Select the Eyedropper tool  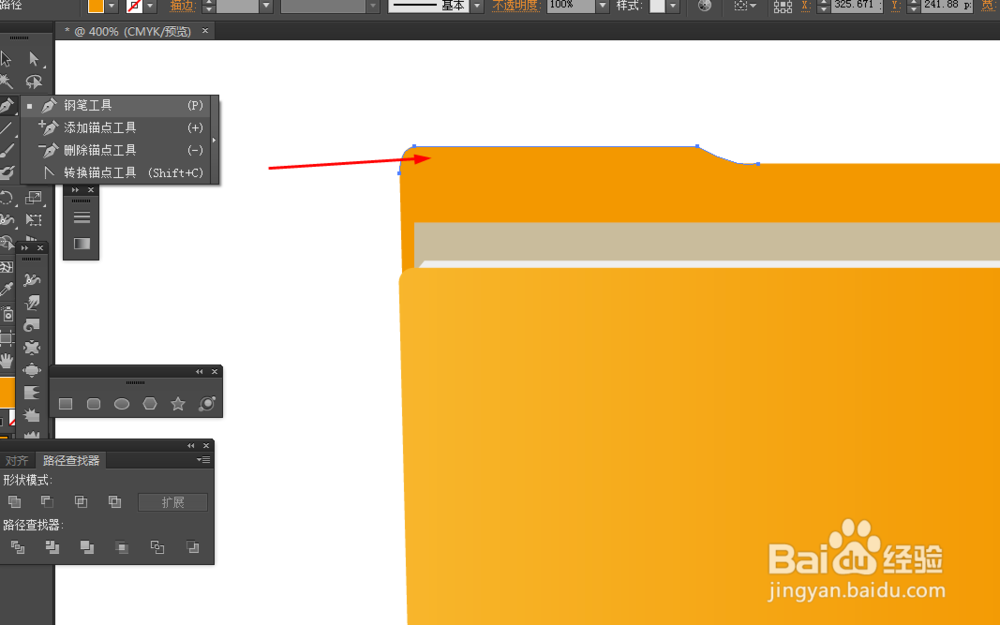coord(6,290)
